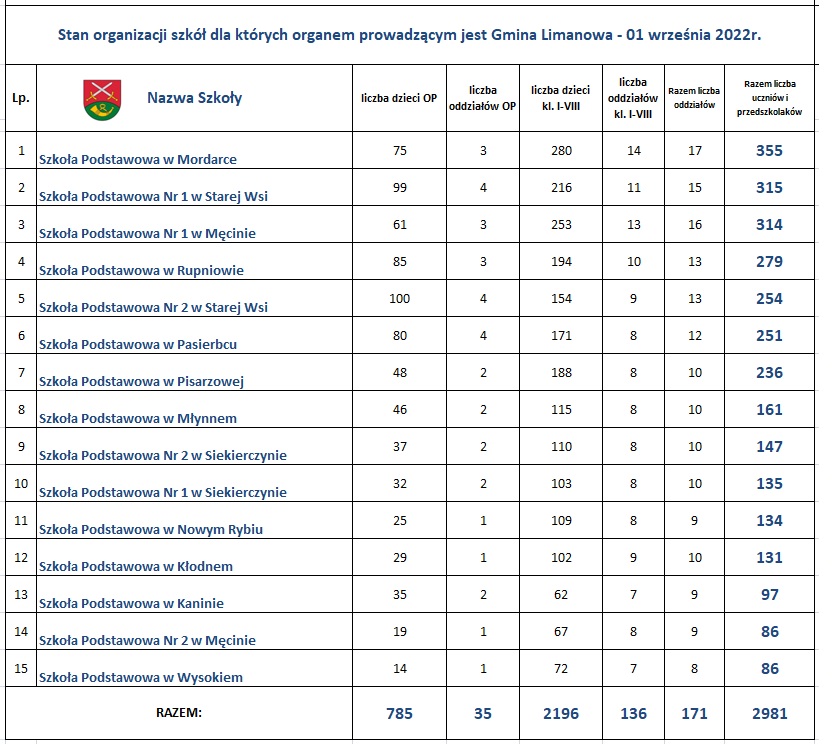Select Szkoła Podstawowa w Wysokiem

[x=140, y=677]
